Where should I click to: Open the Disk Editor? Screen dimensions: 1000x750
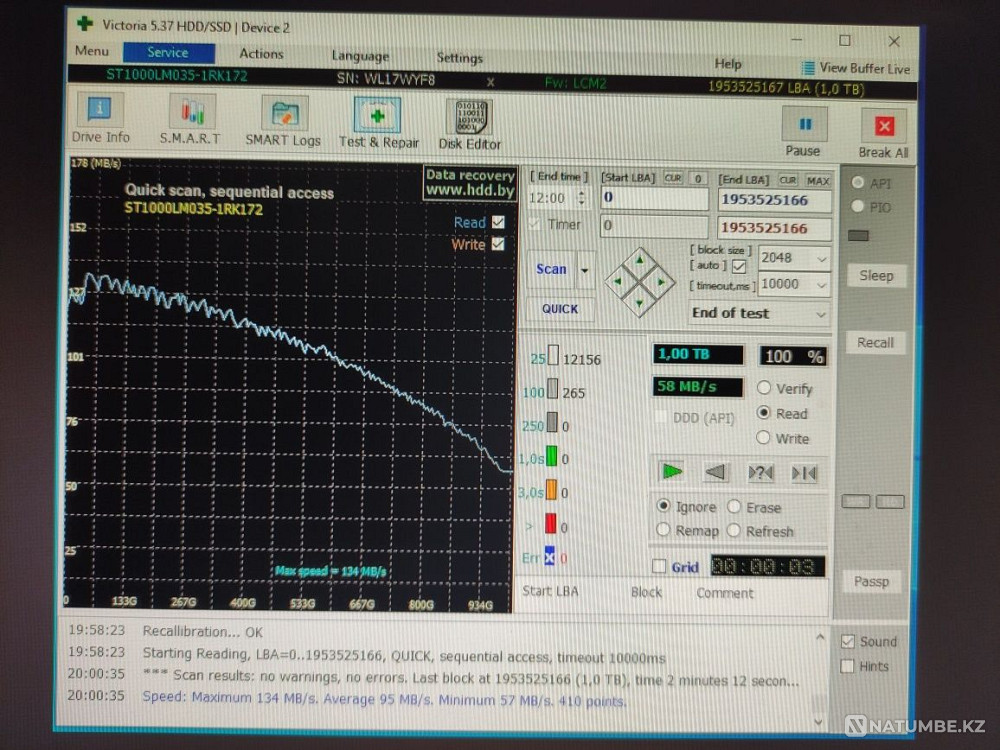(x=470, y=118)
